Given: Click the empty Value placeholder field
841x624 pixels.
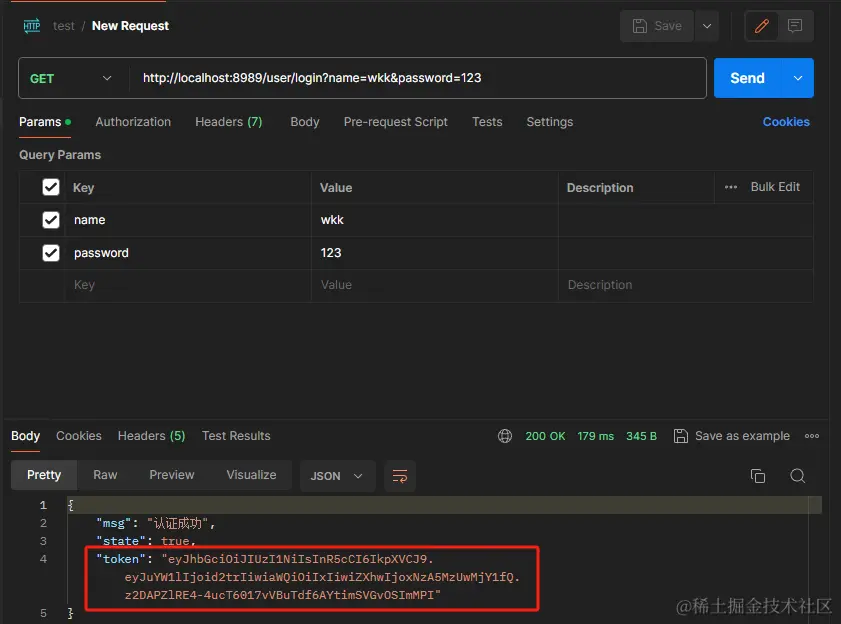Looking at the screenshot, I should 434,285.
